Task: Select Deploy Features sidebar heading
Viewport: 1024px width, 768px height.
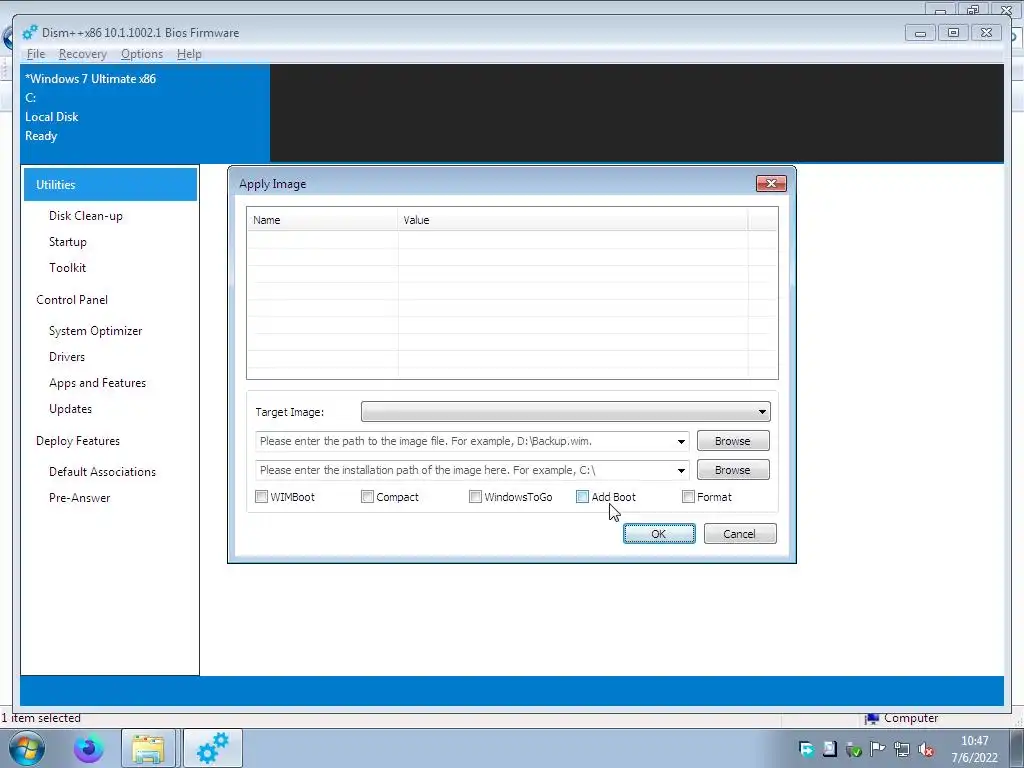Action: point(78,441)
